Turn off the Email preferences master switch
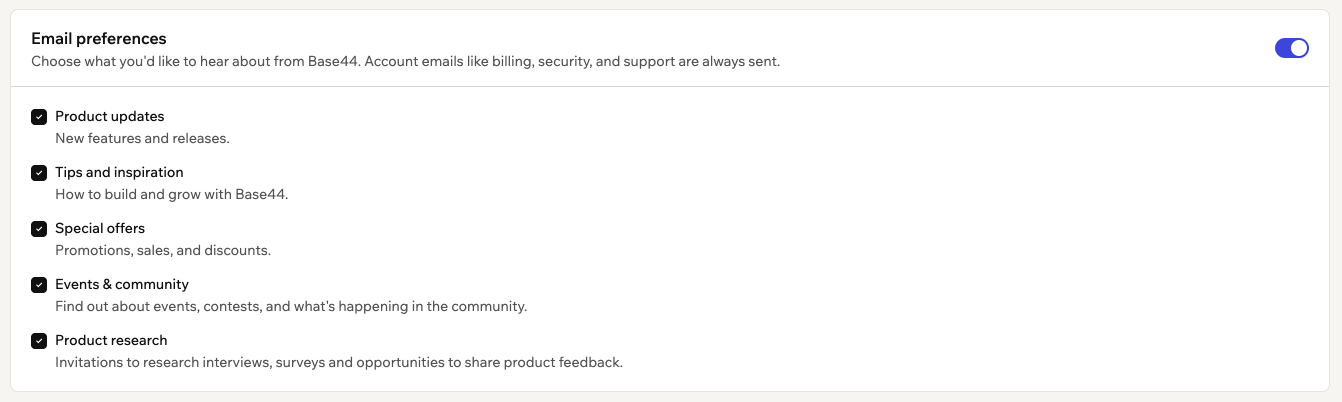Screen dimensions: 1342x402 coord(1291,48)
